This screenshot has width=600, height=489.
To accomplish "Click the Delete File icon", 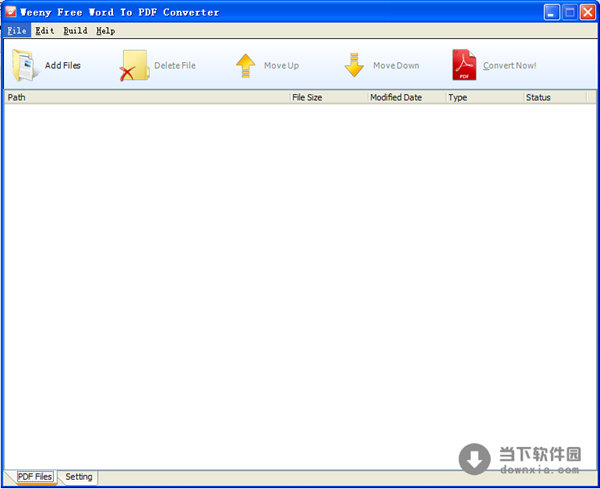I will pyautogui.click(x=133, y=66).
